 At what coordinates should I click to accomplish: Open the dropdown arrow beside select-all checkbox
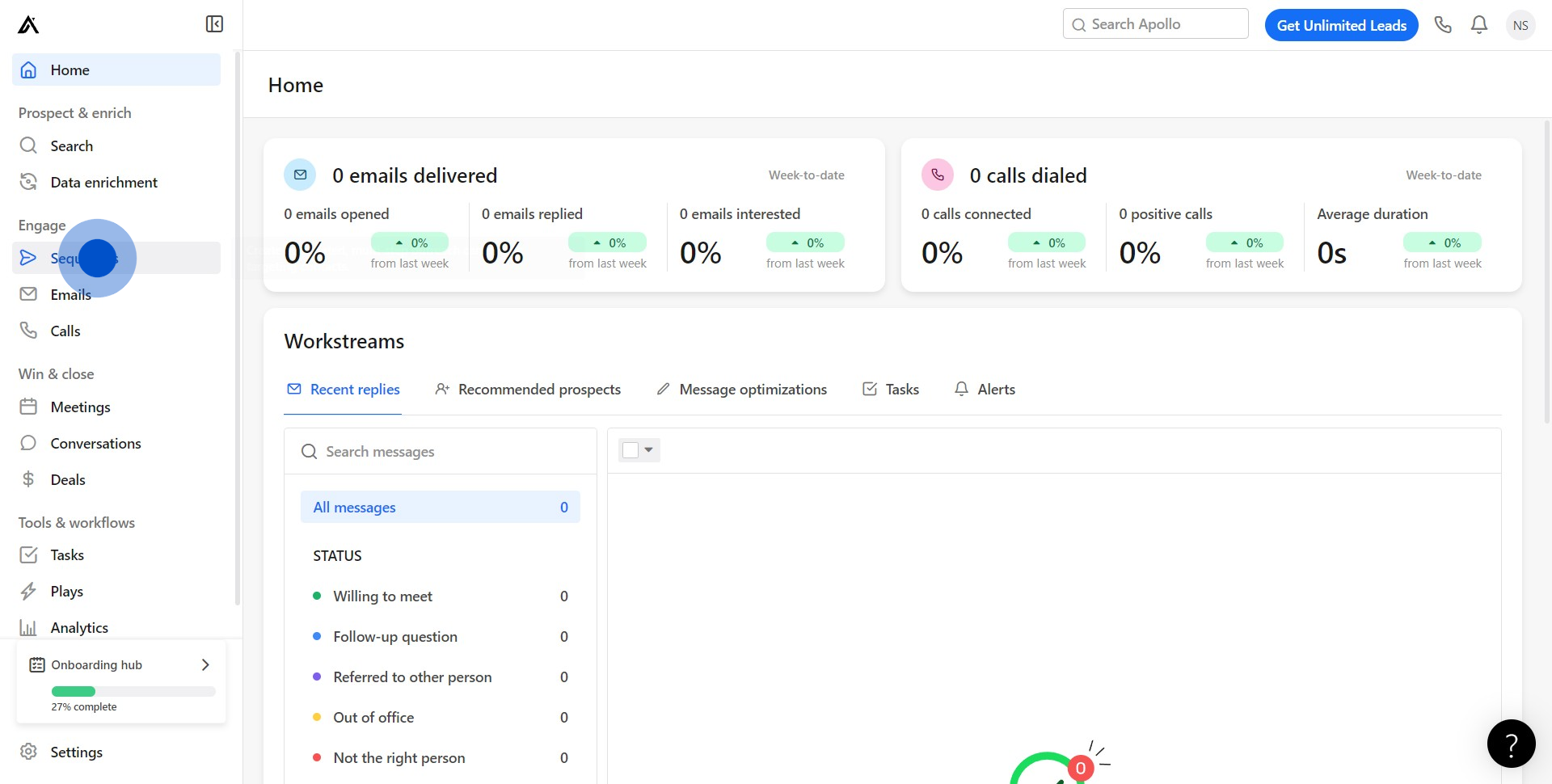coord(649,450)
